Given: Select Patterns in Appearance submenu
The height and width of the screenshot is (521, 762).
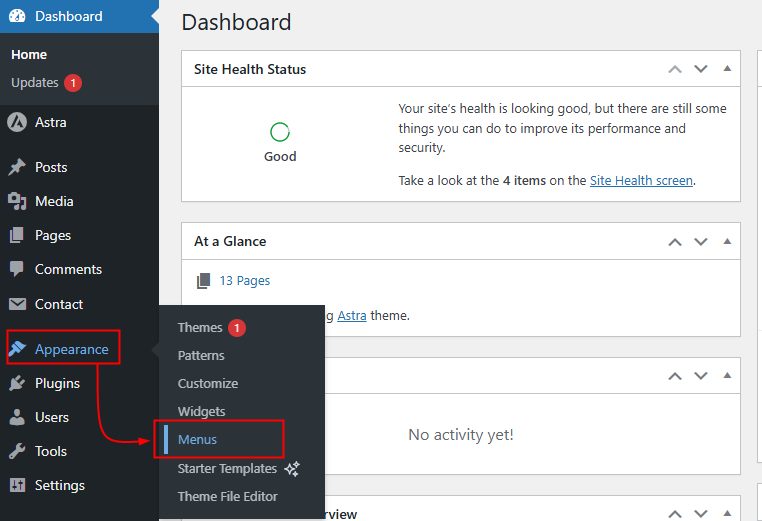Looking at the screenshot, I should tap(201, 355).
